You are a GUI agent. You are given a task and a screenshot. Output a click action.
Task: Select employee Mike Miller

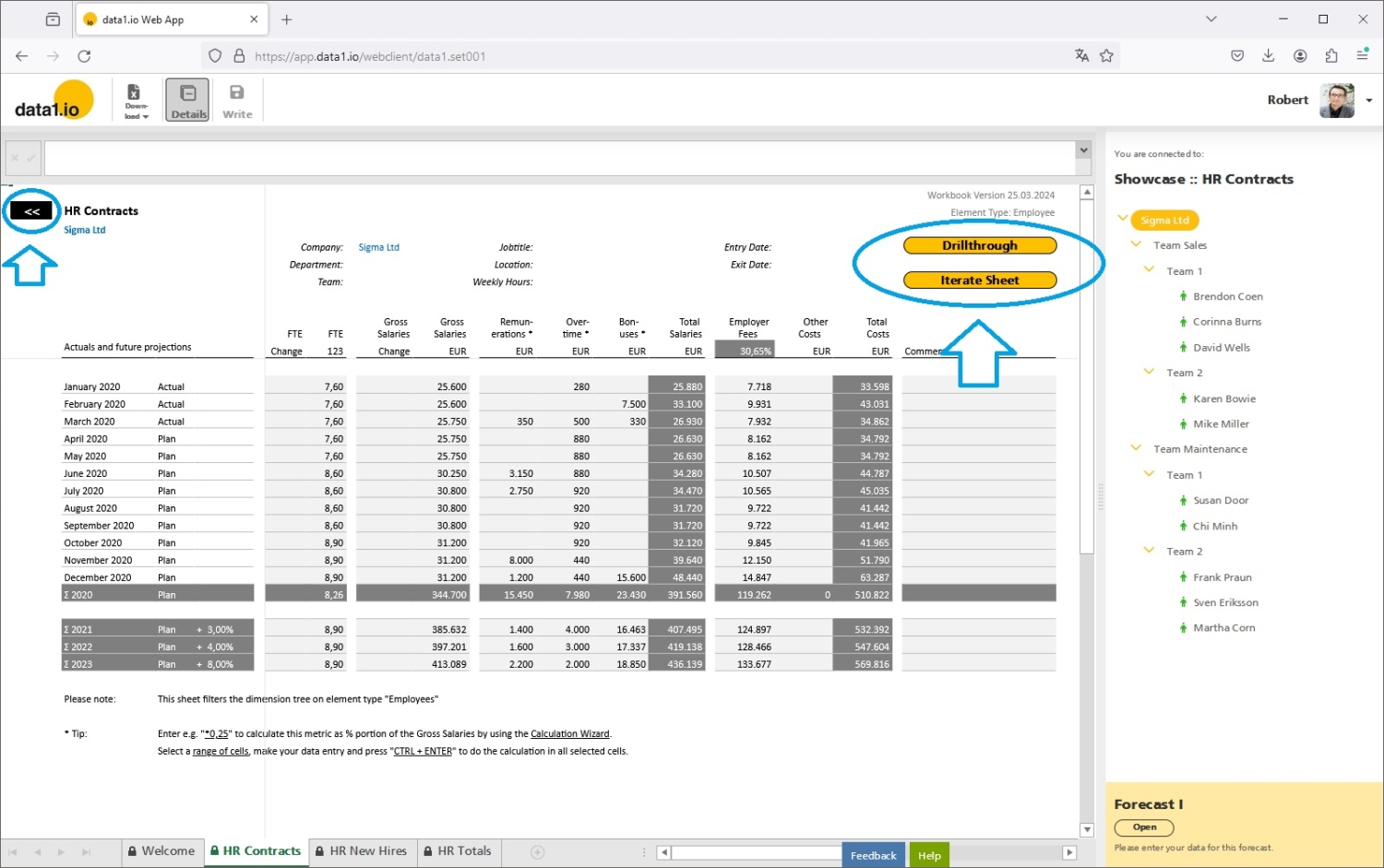click(1221, 424)
